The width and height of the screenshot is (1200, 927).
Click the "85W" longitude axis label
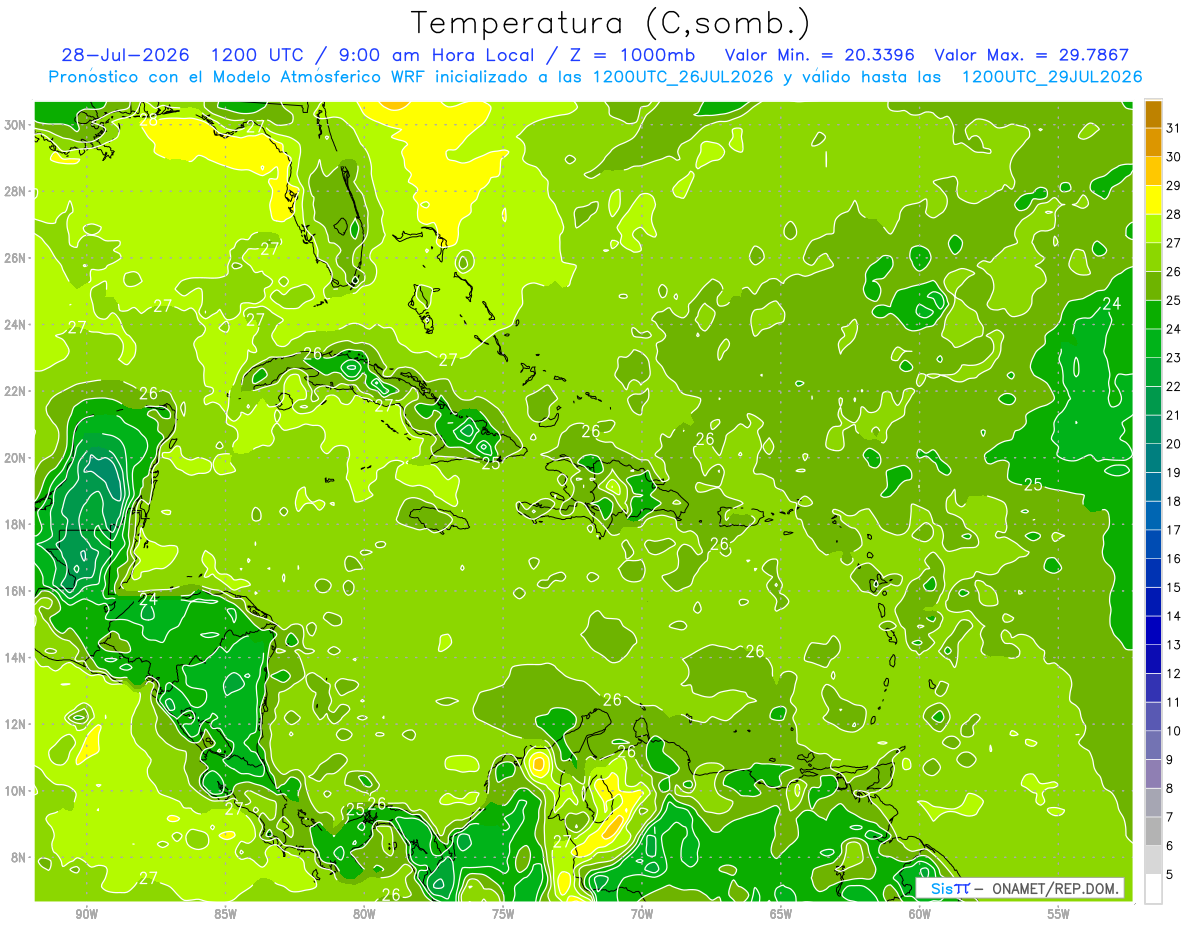(x=225, y=914)
